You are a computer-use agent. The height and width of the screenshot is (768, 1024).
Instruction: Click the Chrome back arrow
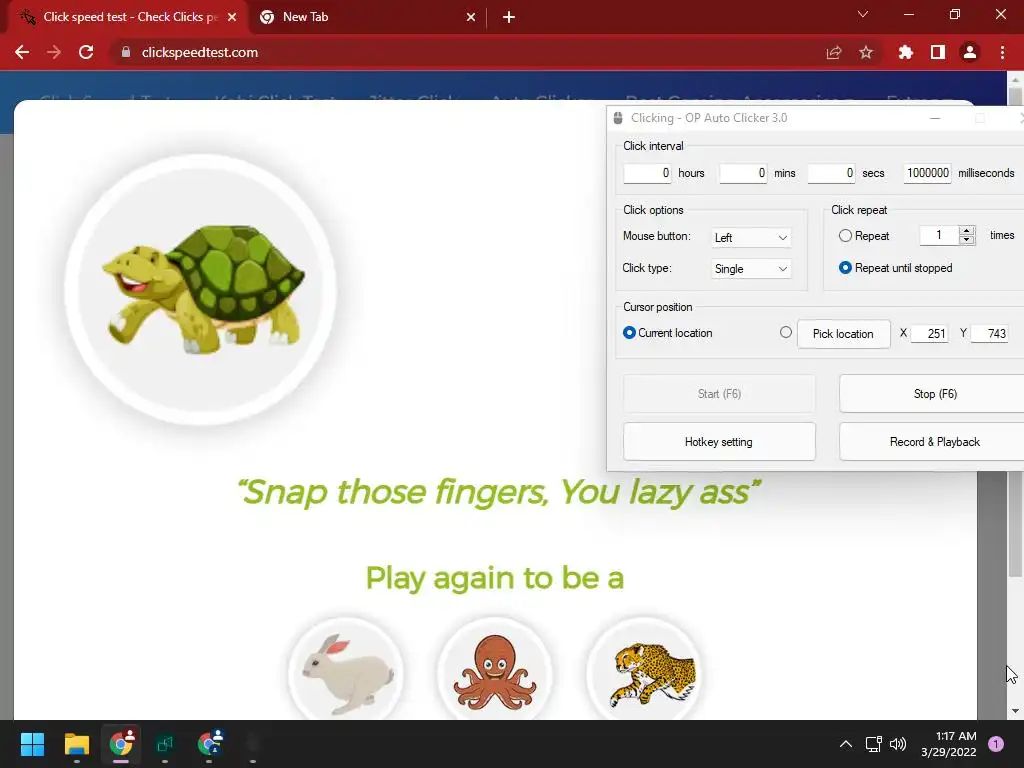coord(22,52)
